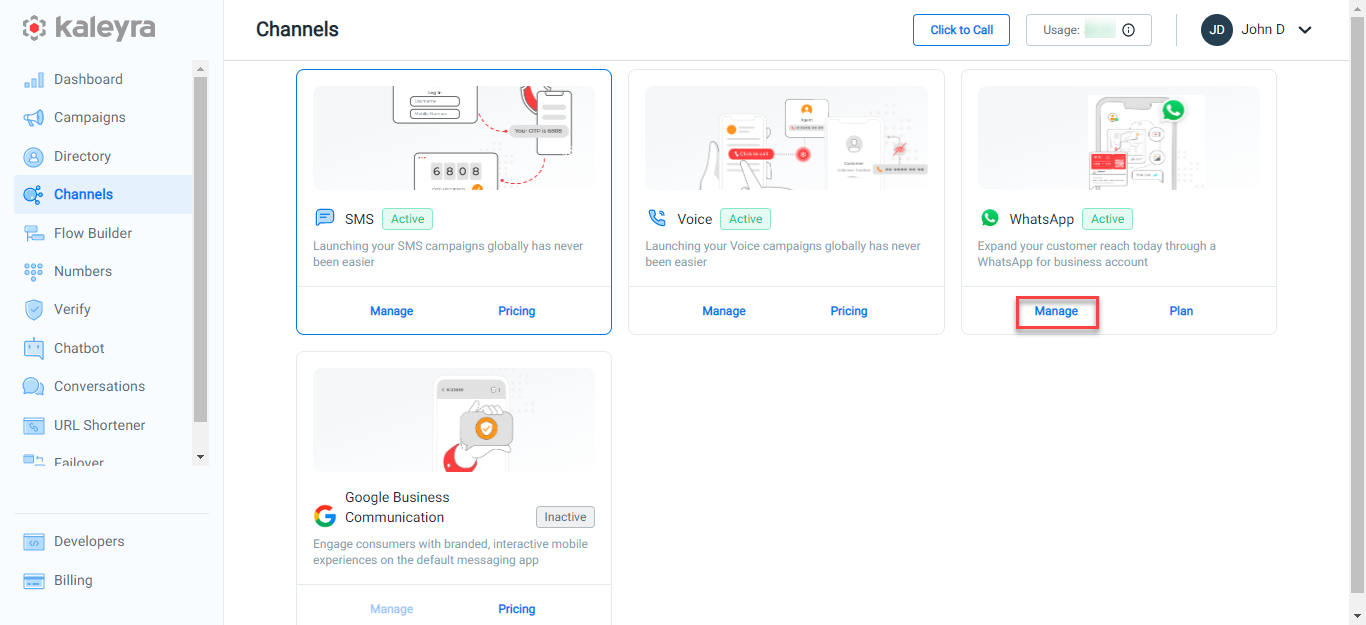Click the Developers code icon
Viewport: 1366px width, 625px height.
pos(34,542)
